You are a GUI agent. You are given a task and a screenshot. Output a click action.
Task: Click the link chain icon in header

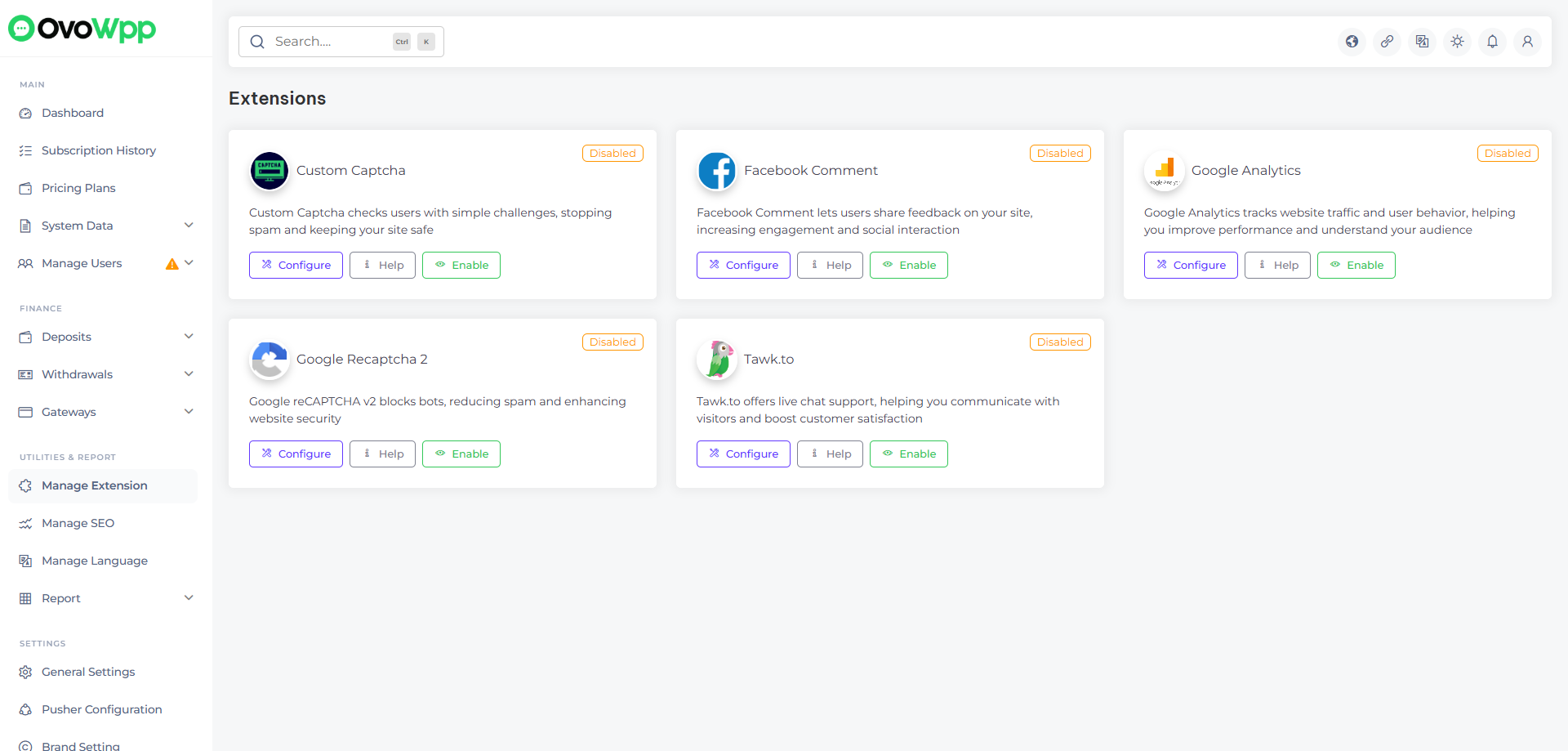coord(1388,42)
